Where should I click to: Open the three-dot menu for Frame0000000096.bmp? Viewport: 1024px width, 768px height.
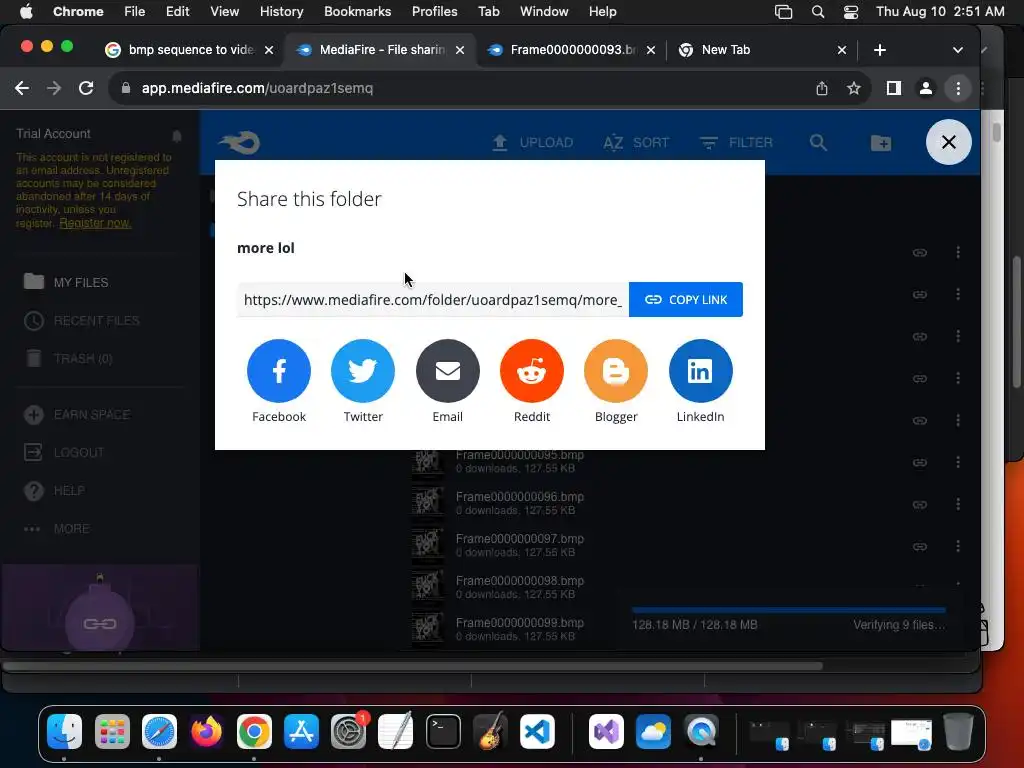click(957, 504)
